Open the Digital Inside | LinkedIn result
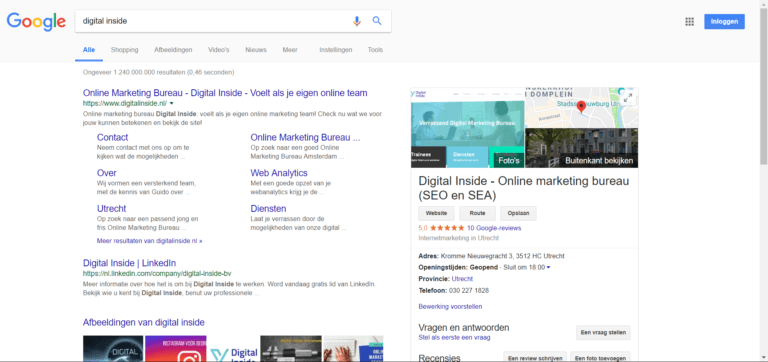Image resolution: width=768 pixels, height=362 pixels. click(x=129, y=263)
